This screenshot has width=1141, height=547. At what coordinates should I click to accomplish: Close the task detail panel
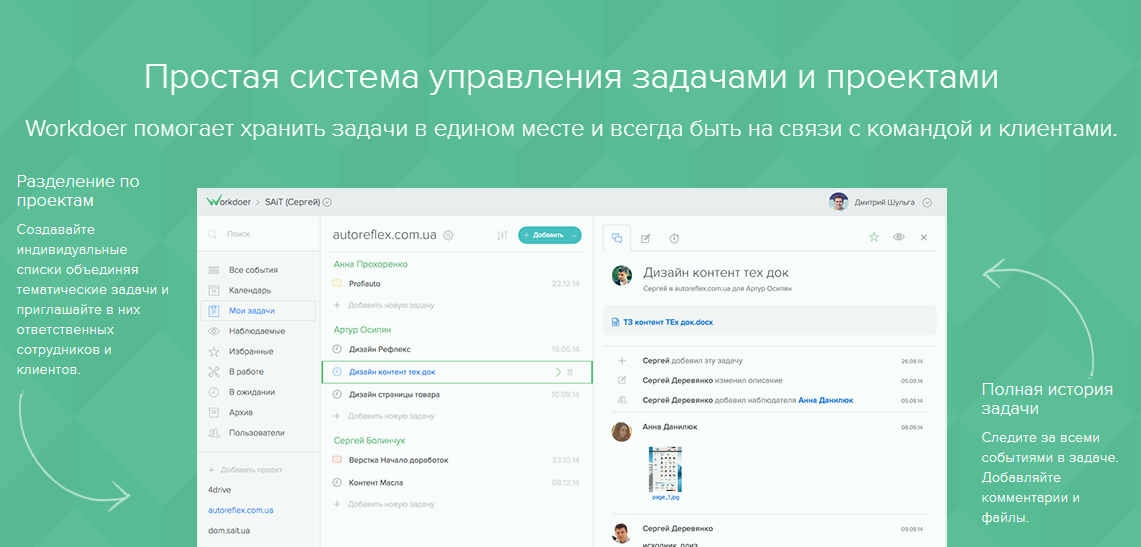923,237
